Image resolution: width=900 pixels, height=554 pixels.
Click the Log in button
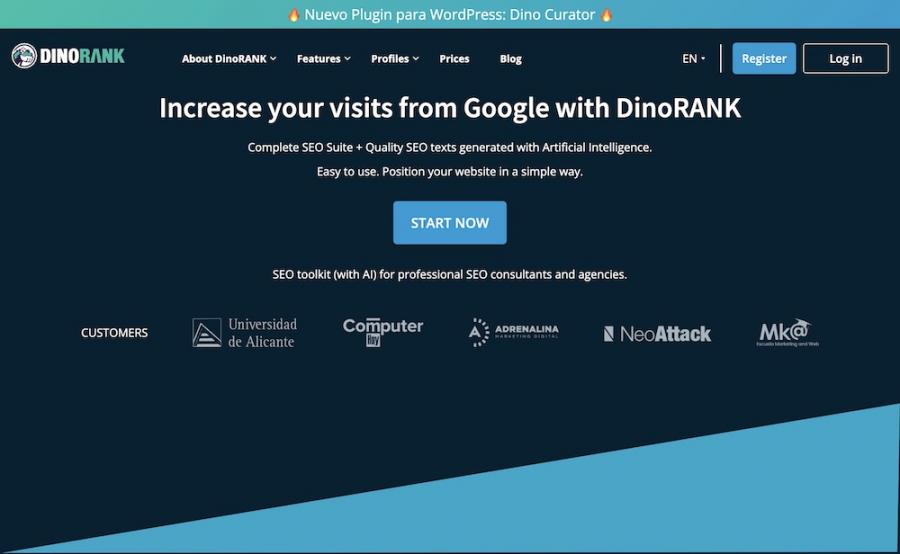(x=845, y=59)
